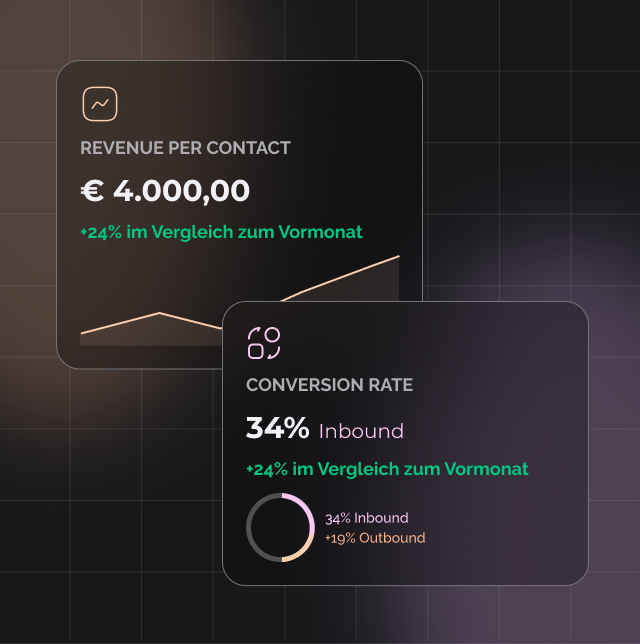Click the trend chart icon in revenue card
This screenshot has width=640, height=644.
(100, 104)
